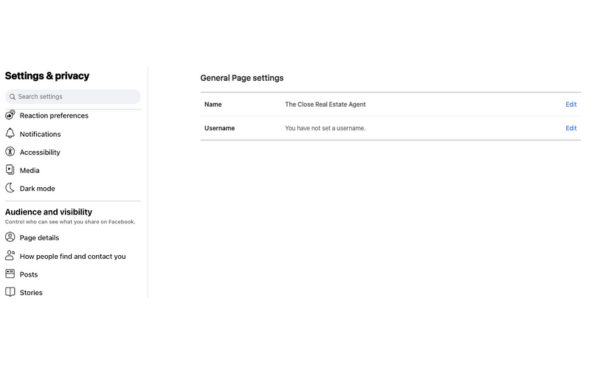
Task: Open Posts settings
Action: (x=29, y=274)
